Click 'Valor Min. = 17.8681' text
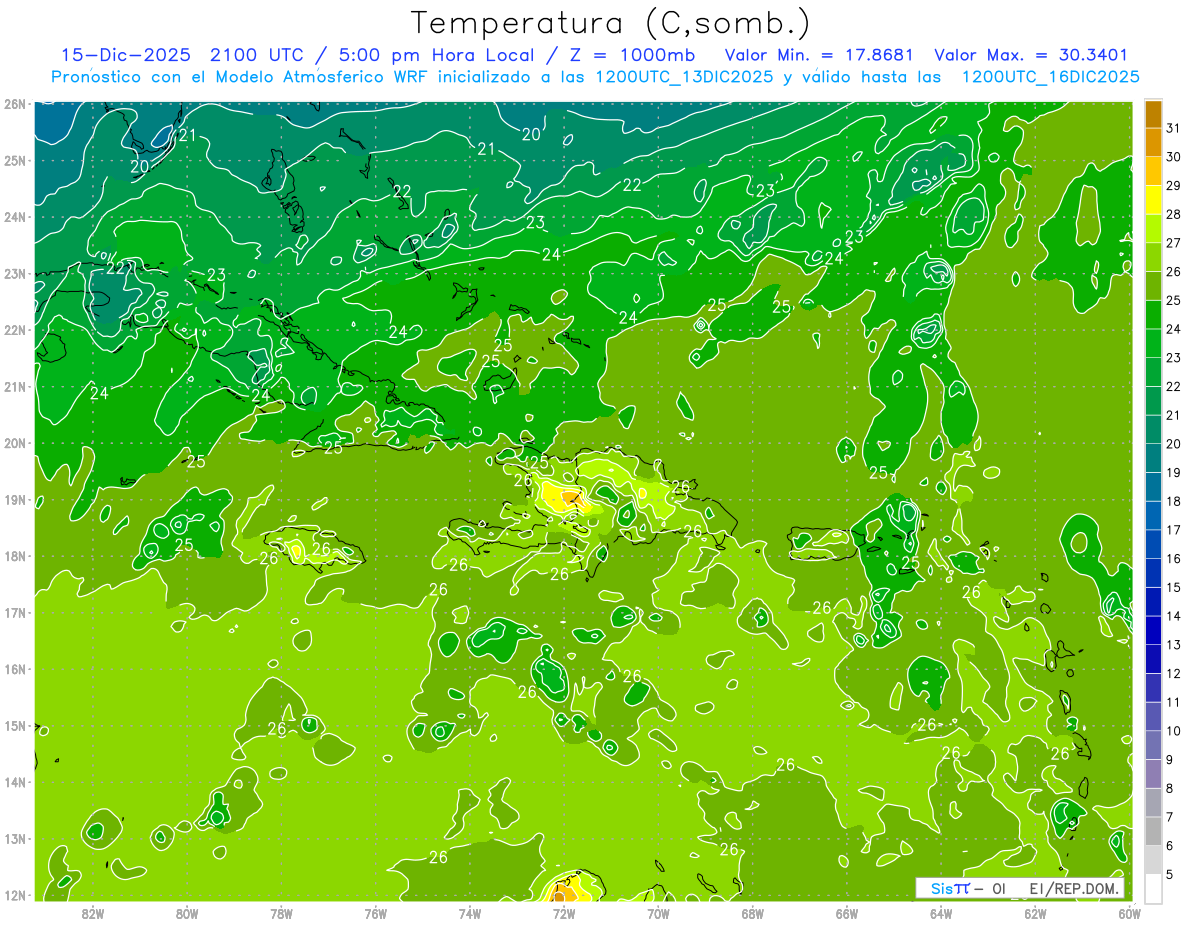 (x=820, y=55)
